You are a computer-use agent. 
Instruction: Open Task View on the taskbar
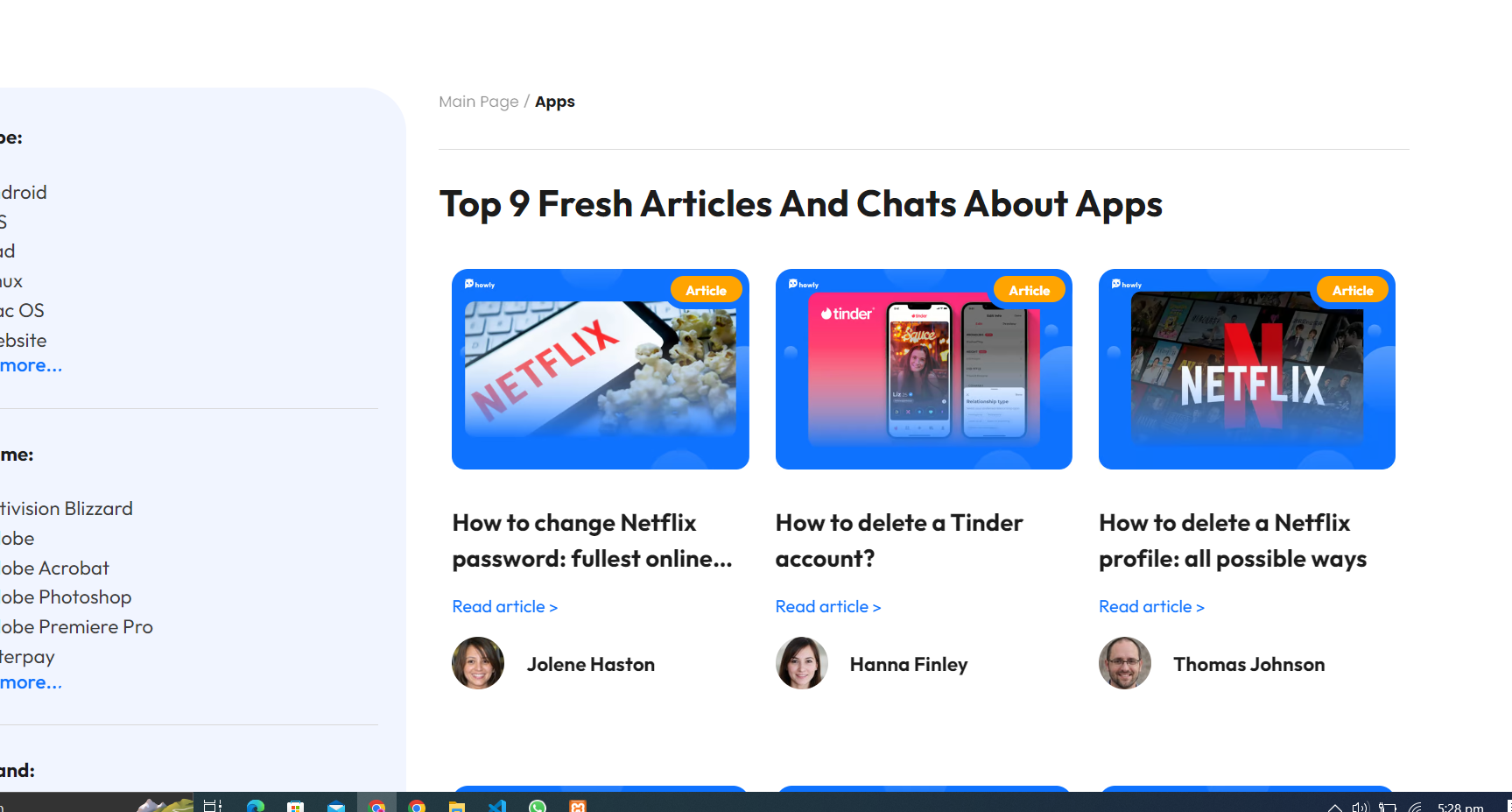click(x=213, y=806)
